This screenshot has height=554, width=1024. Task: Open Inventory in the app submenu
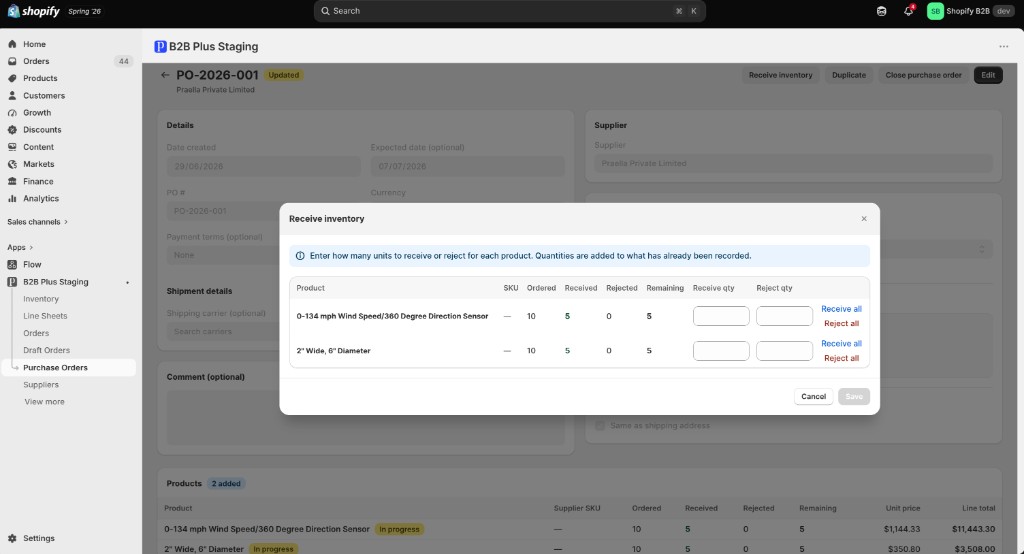(x=41, y=299)
